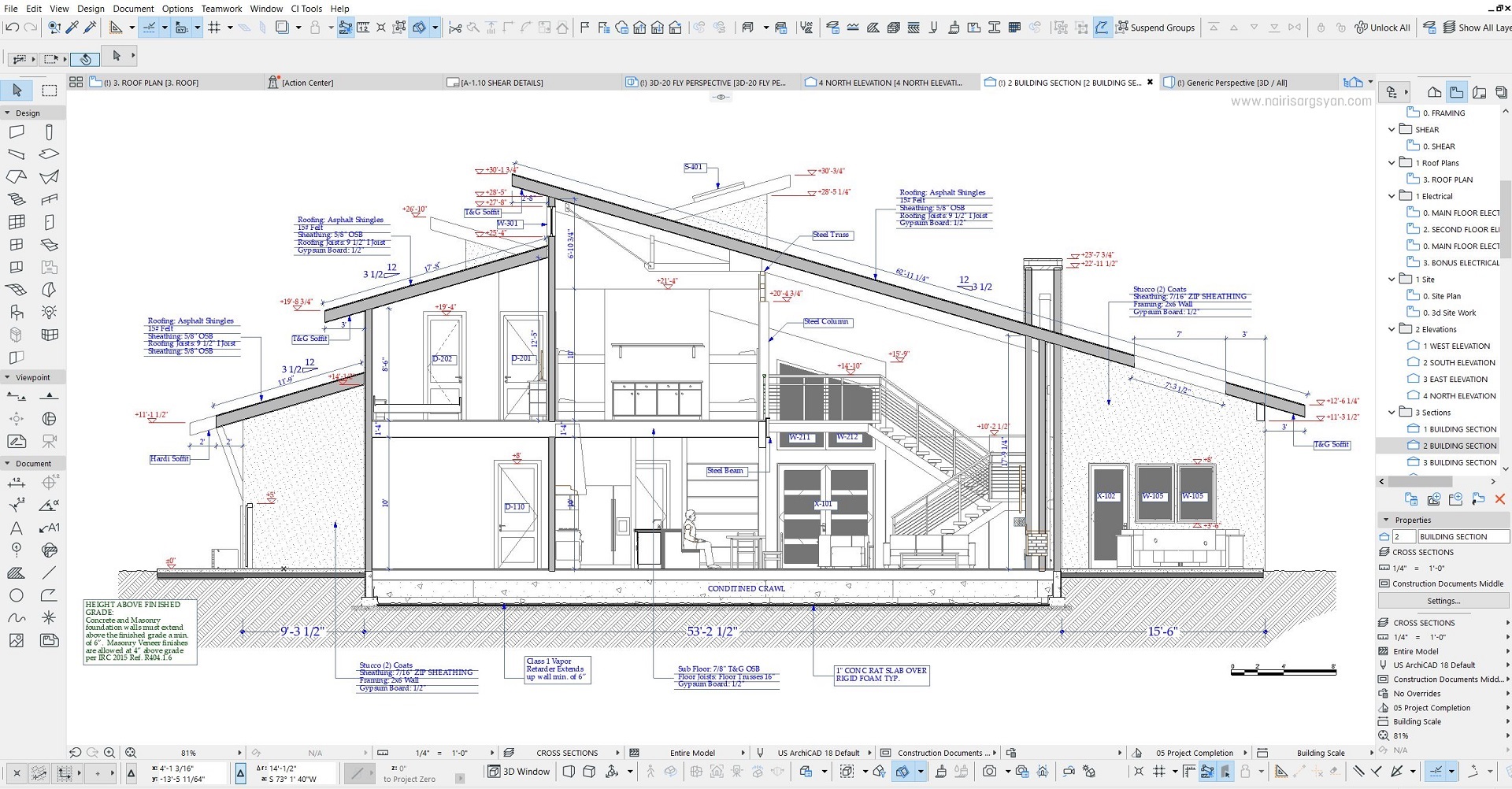
Task: Switch to the Generic Perspective 3D tab
Action: 1248,82
